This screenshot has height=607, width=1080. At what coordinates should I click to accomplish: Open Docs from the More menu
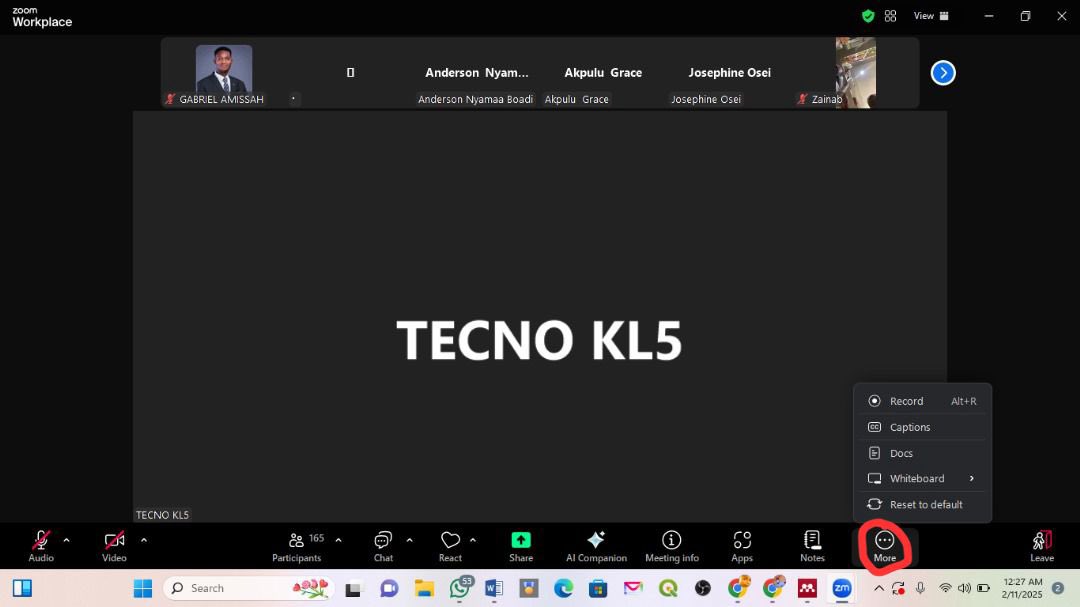922,453
